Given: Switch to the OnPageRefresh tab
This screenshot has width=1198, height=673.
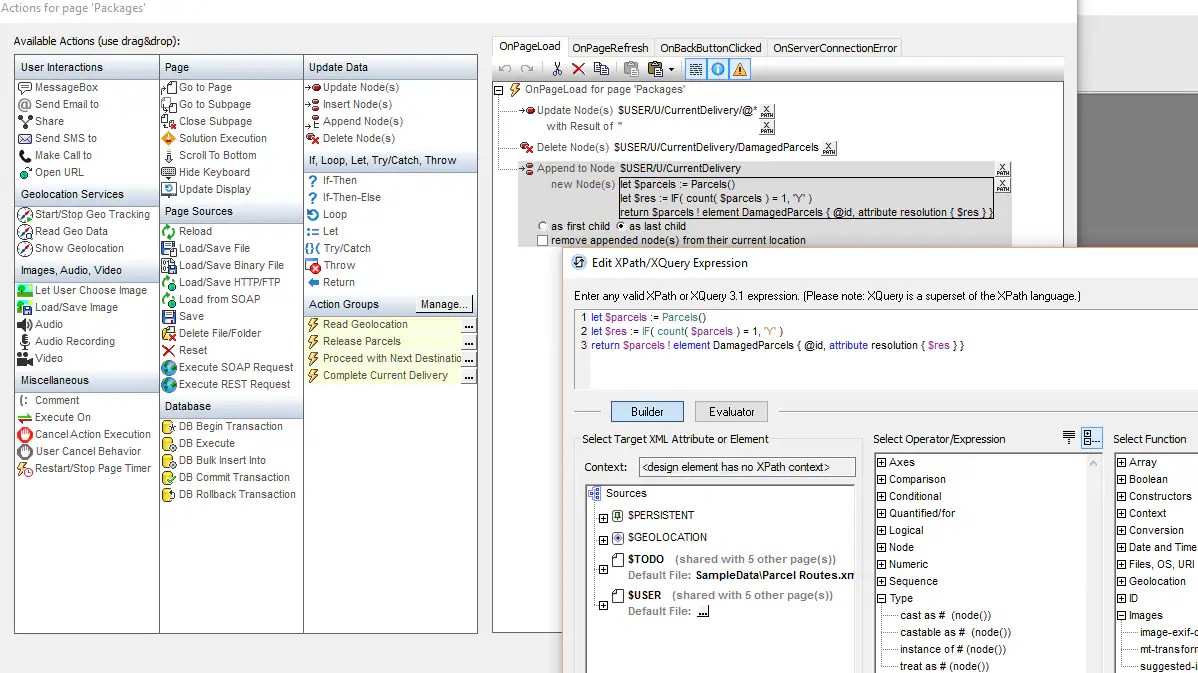Looking at the screenshot, I should [x=610, y=48].
